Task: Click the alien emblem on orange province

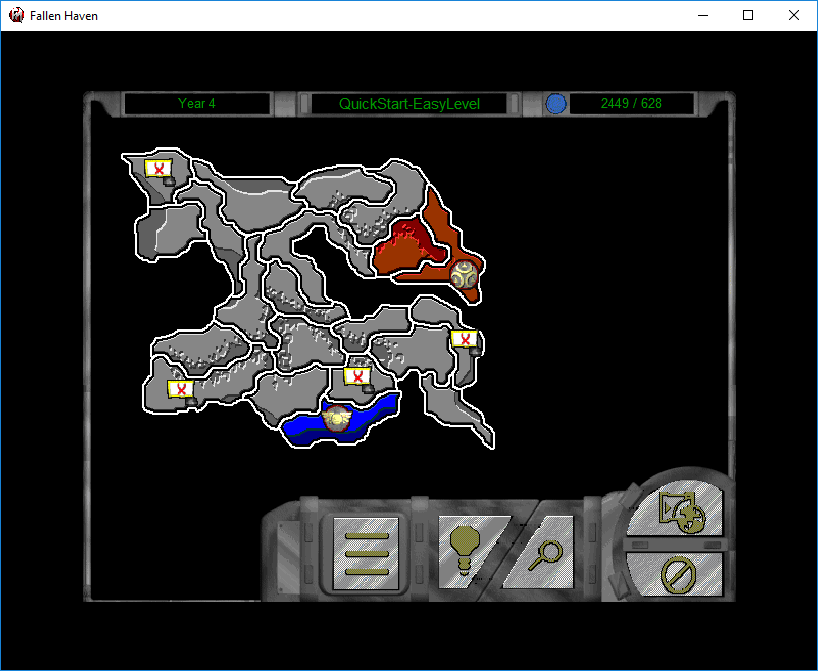Action: (463, 274)
